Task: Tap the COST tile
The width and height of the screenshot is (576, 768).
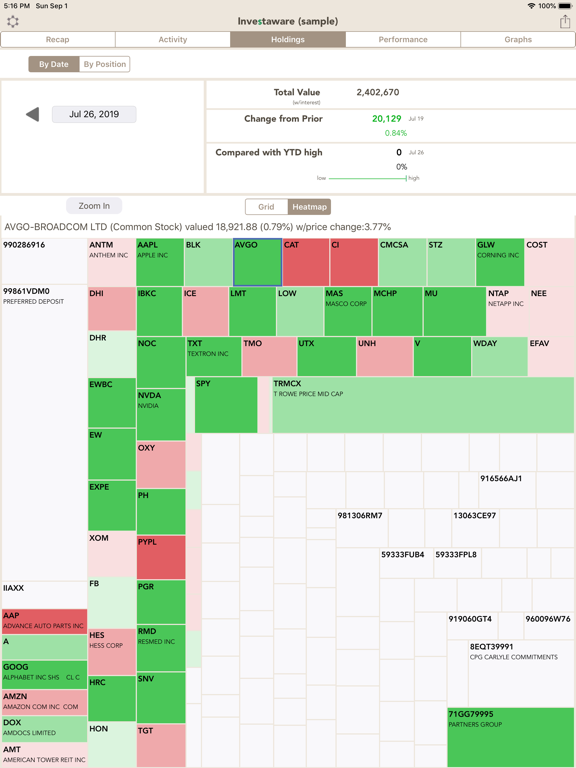Action: coord(550,262)
